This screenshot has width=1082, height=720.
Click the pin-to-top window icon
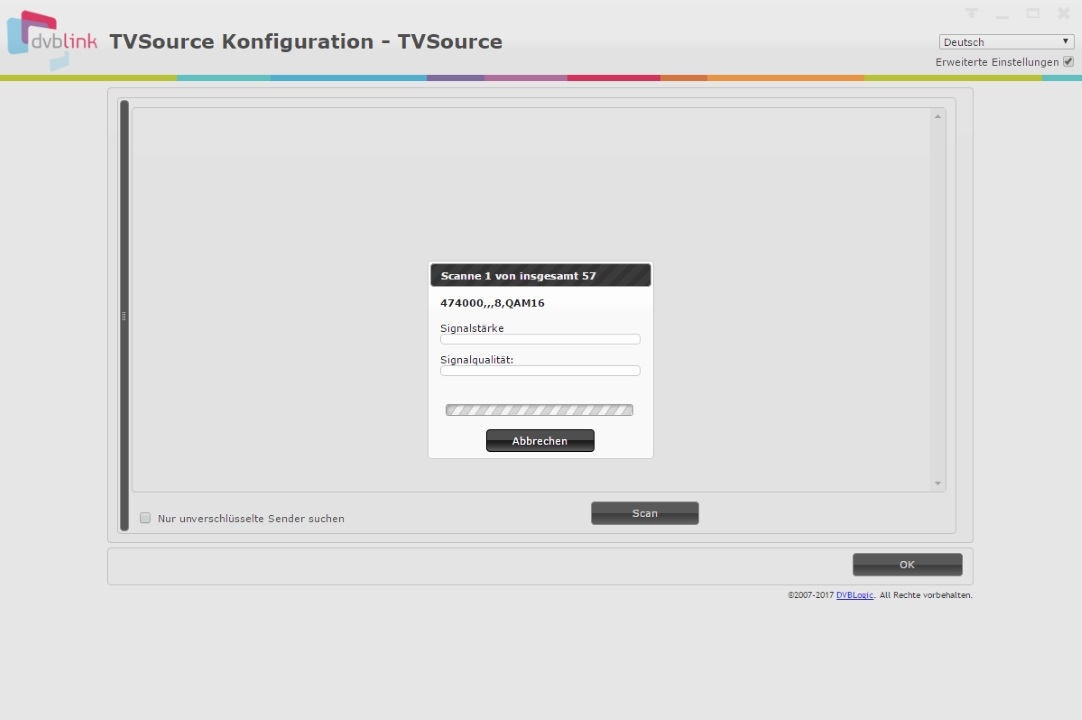point(972,13)
